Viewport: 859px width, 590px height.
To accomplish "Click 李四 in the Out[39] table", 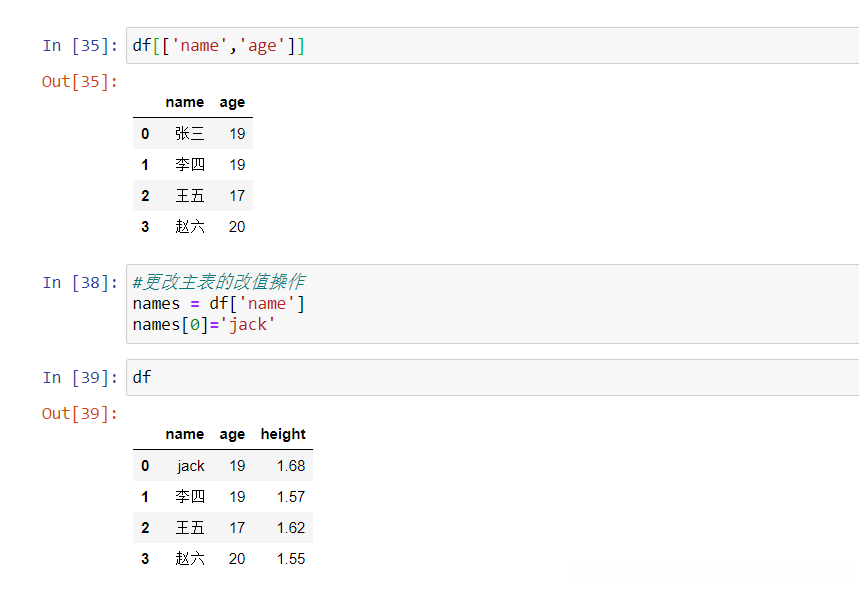I will point(190,497).
